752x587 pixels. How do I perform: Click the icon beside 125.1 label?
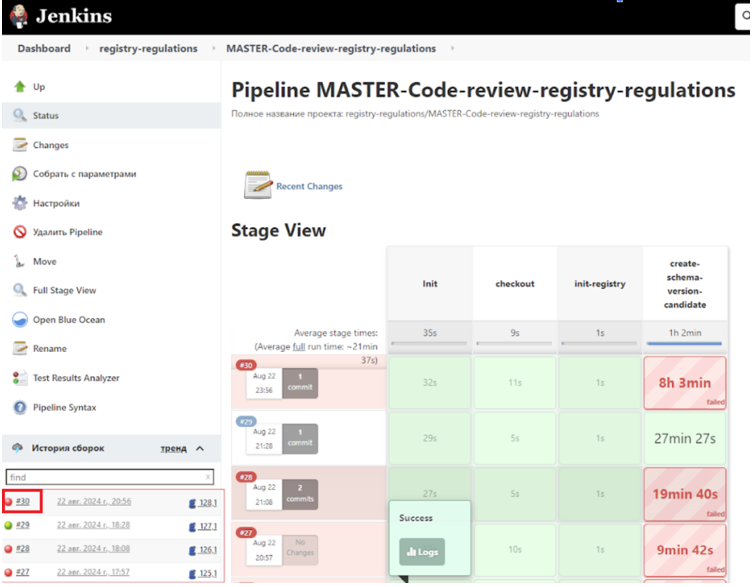click(x=192, y=574)
